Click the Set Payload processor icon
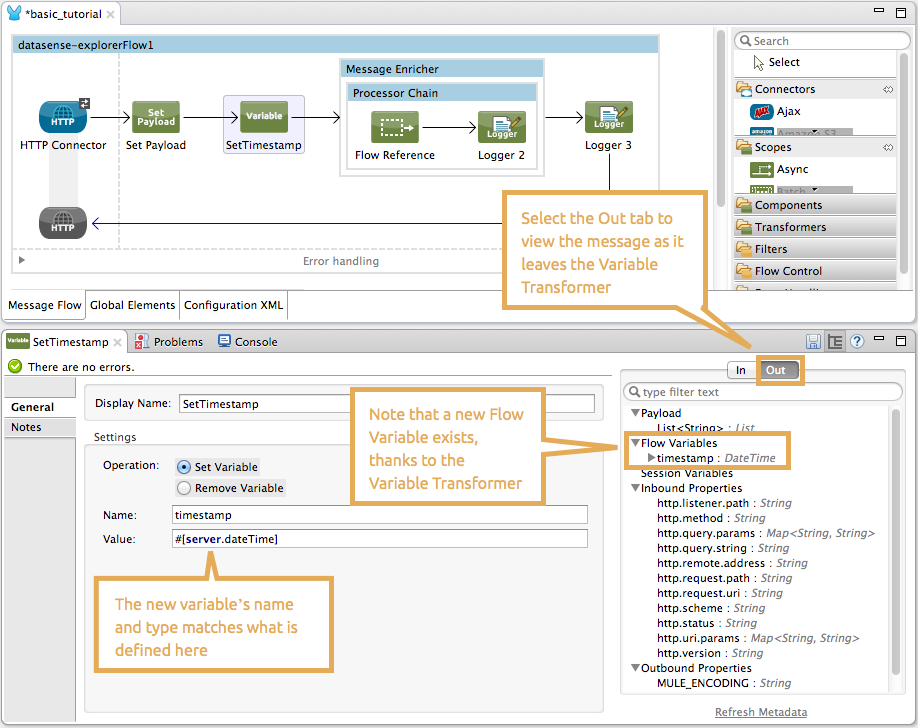Image resolution: width=918 pixels, height=728 pixels. (156, 117)
